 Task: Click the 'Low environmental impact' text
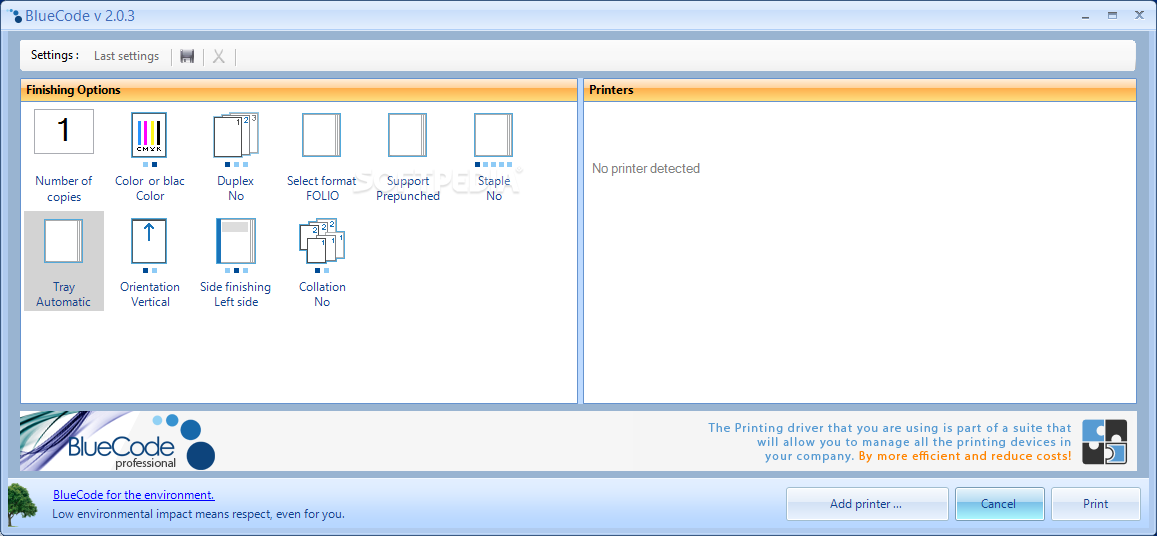pos(198,514)
